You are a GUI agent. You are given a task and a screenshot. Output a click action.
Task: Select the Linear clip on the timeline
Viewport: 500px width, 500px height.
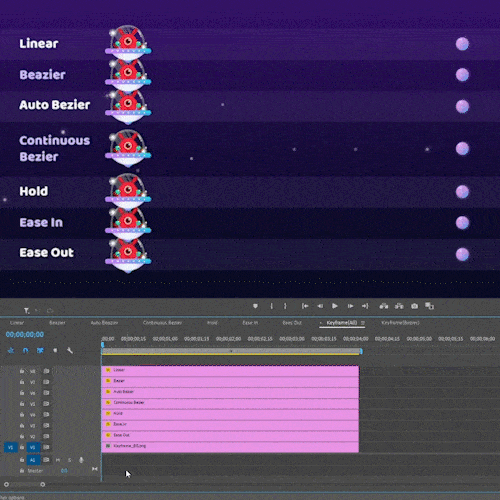click(x=230, y=371)
